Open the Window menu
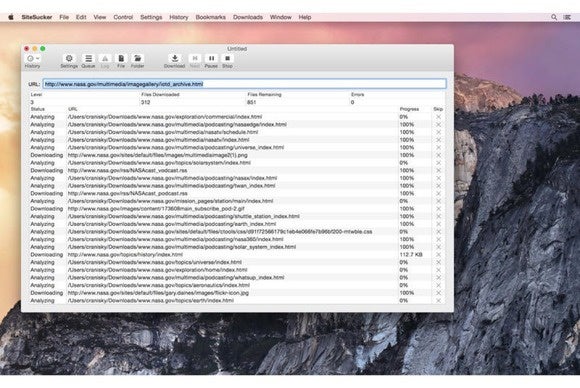Screen dimensions: 580x388 coord(281,17)
